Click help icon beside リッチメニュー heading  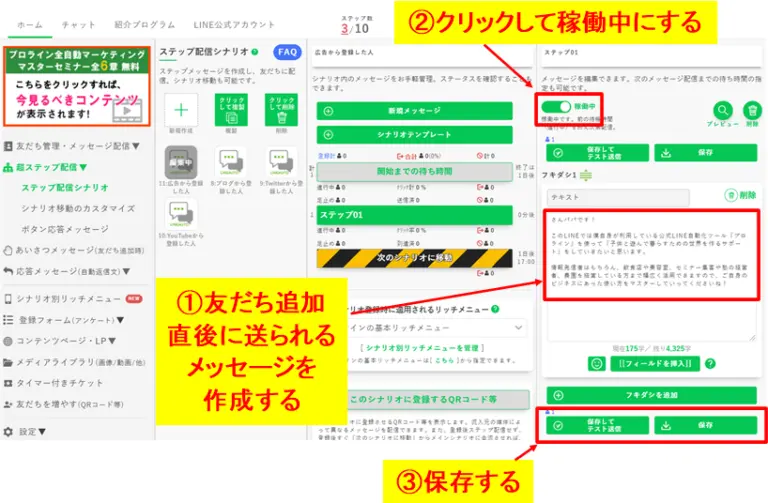495,310
